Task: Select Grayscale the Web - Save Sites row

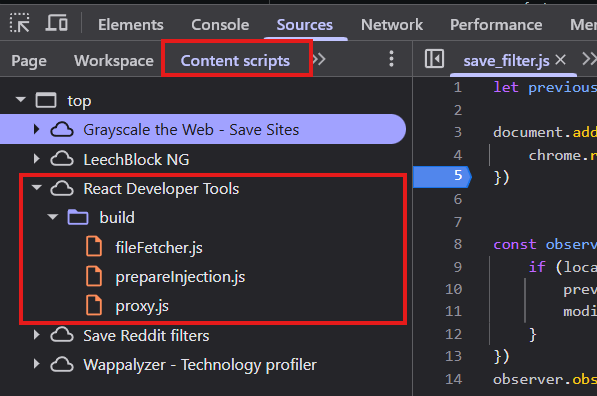Action: [203, 129]
